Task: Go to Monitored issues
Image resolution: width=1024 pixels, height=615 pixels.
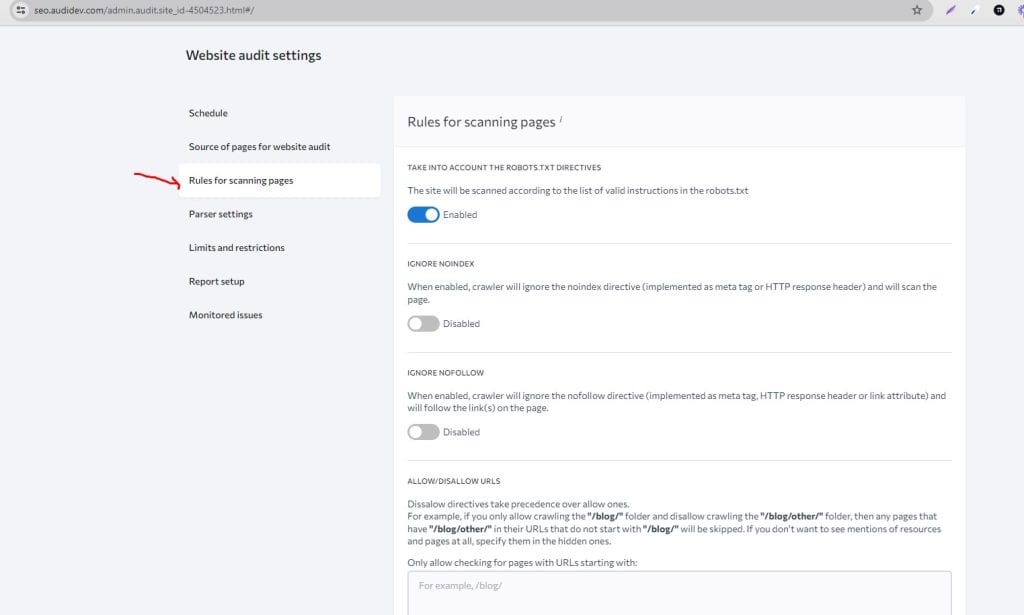Action: (x=226, y=314)
